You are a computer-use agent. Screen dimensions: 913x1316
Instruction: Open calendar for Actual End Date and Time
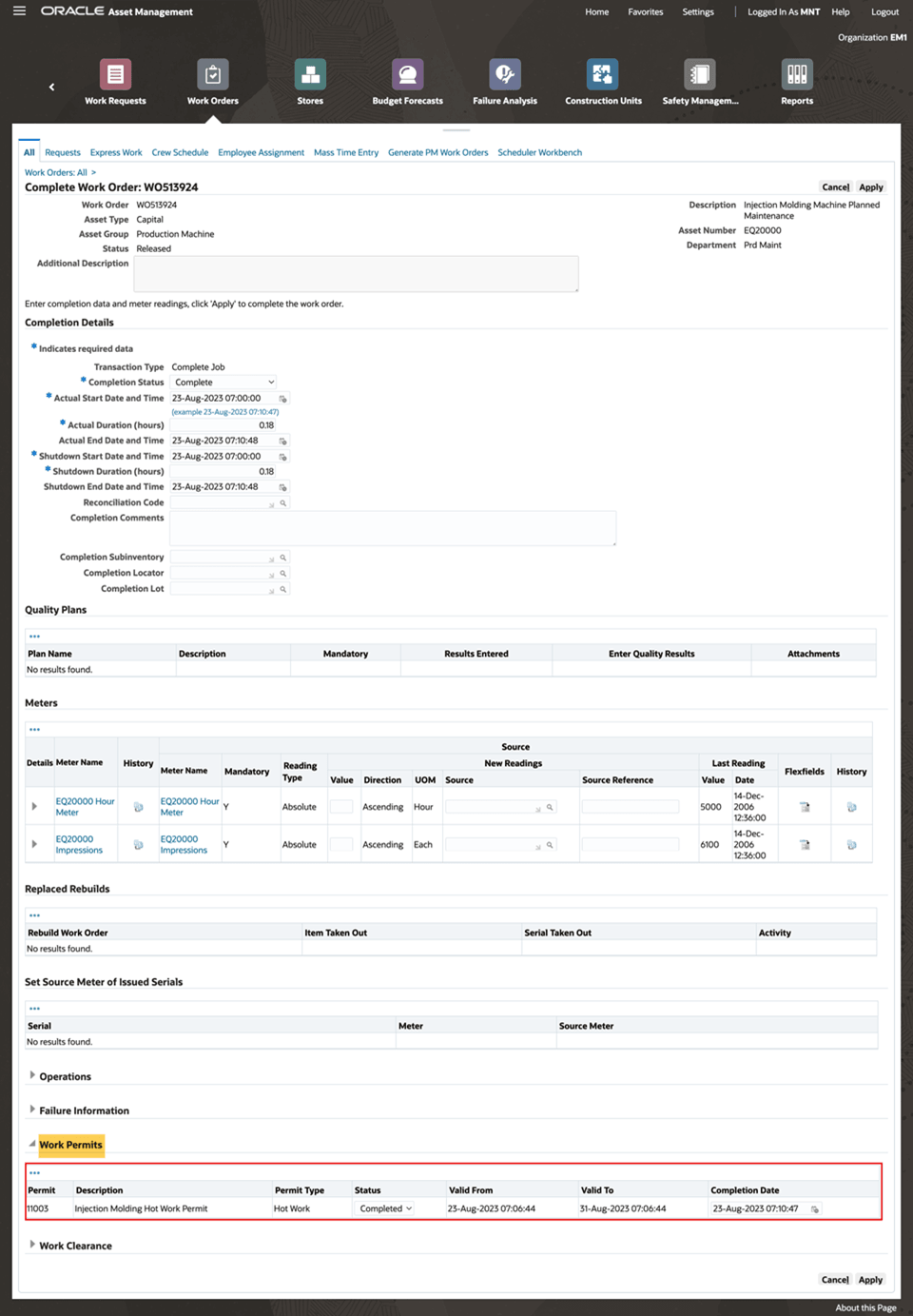(282, 441)
